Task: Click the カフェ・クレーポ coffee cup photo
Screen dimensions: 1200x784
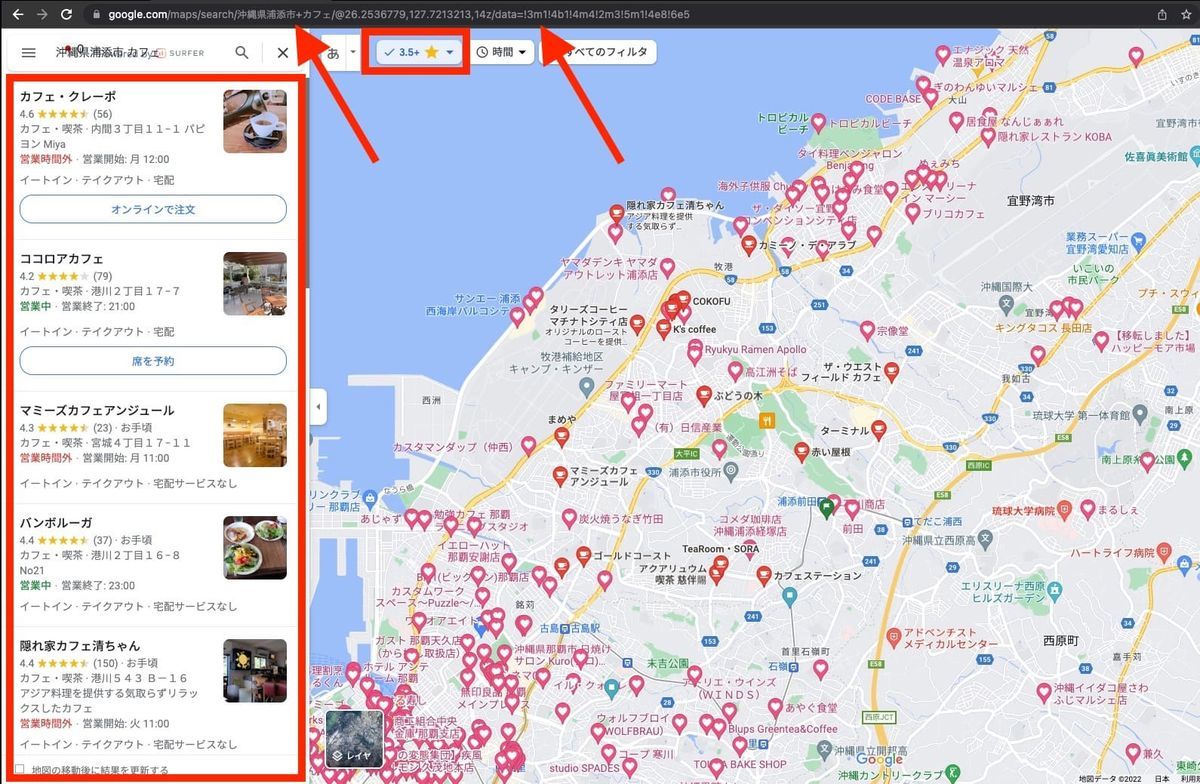Action: 255,121
